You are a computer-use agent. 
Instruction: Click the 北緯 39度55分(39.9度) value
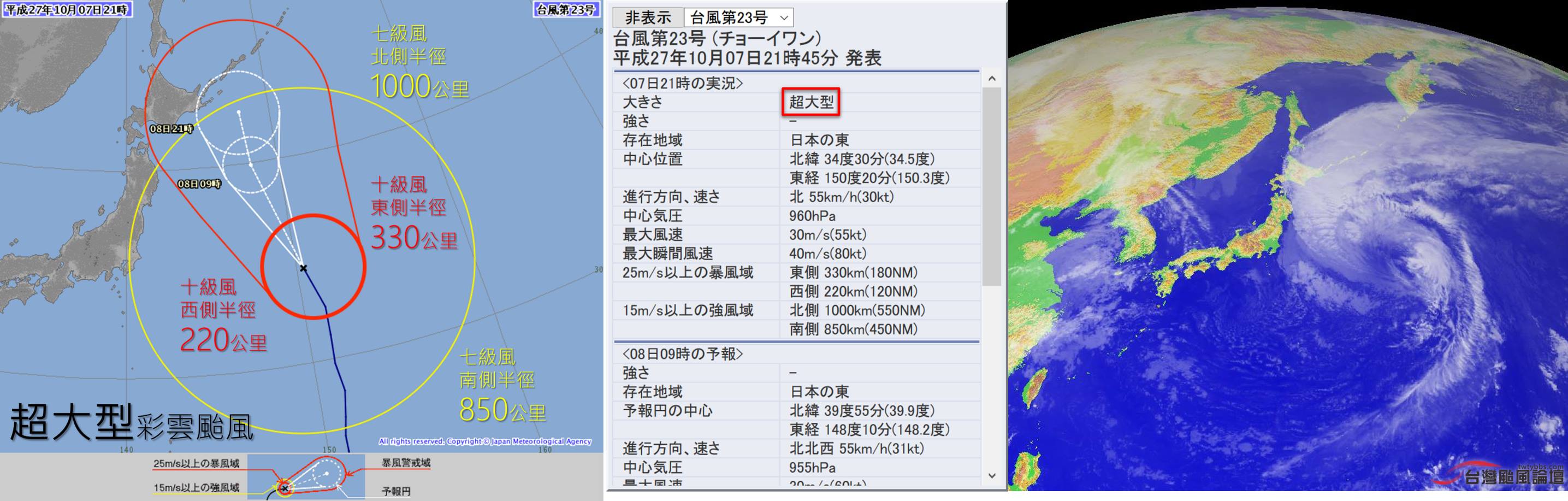[862, 410]
